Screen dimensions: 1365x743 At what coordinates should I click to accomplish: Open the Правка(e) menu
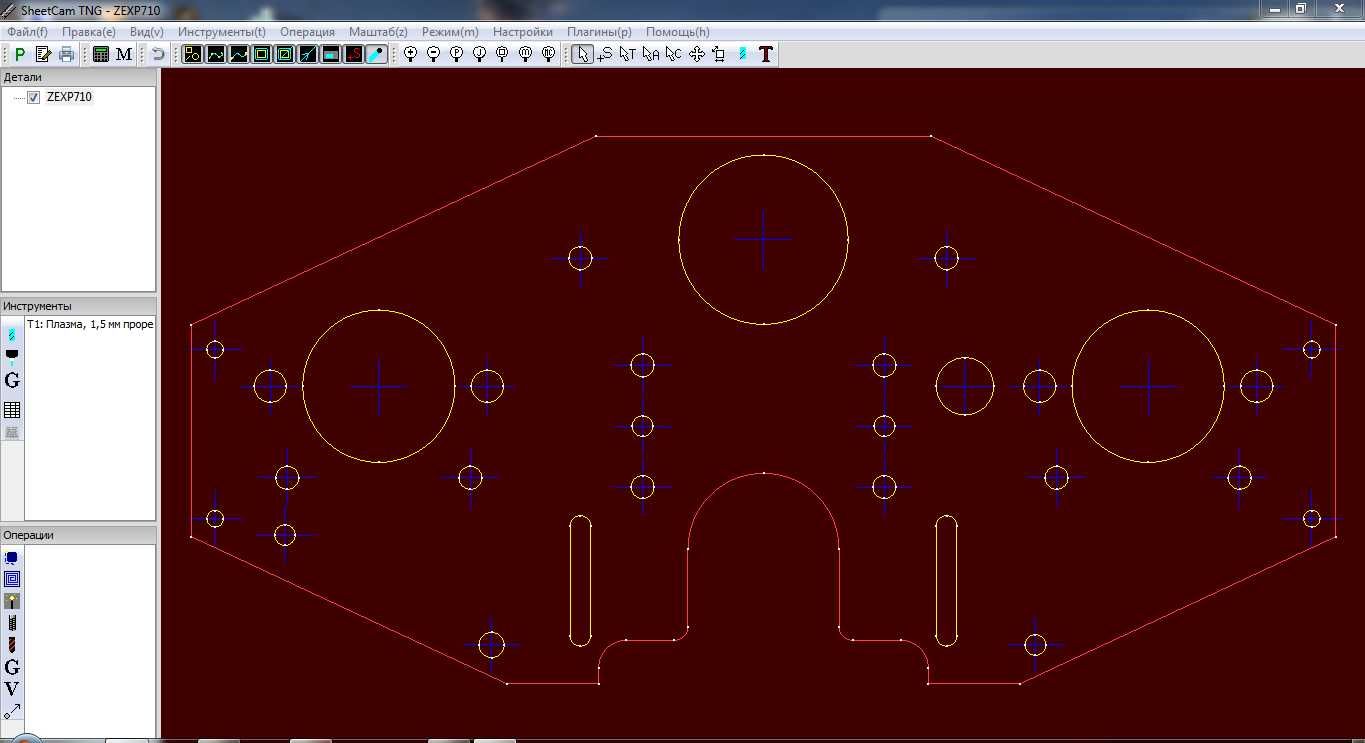(88, 32)
